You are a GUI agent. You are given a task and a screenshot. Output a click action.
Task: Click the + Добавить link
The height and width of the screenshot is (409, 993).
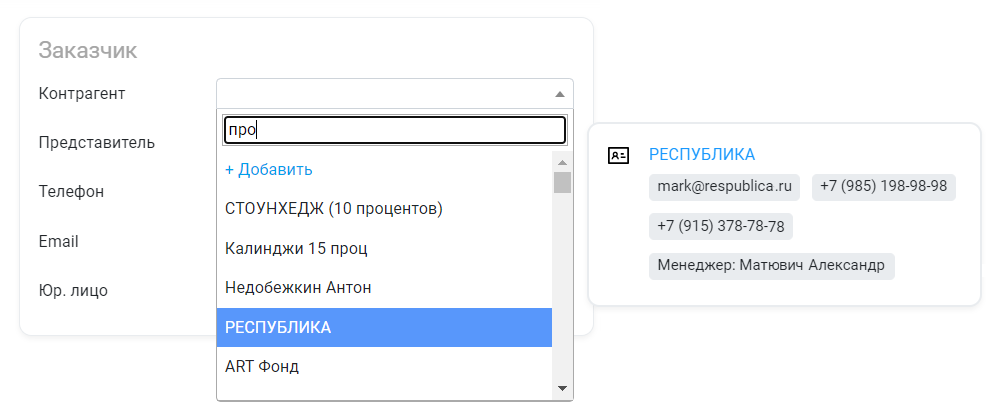[269, 170]
